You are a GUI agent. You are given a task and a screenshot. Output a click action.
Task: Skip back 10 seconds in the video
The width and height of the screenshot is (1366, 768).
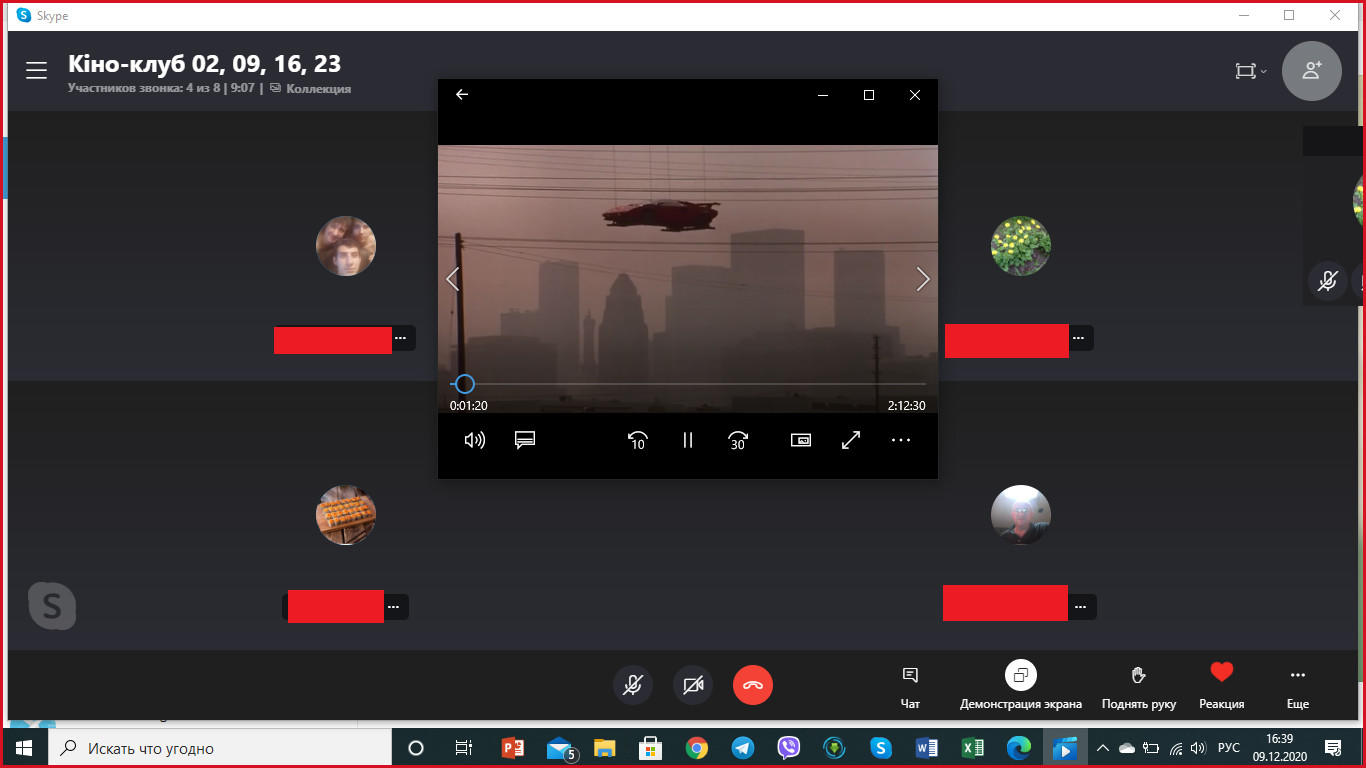(x=638, y=440)
